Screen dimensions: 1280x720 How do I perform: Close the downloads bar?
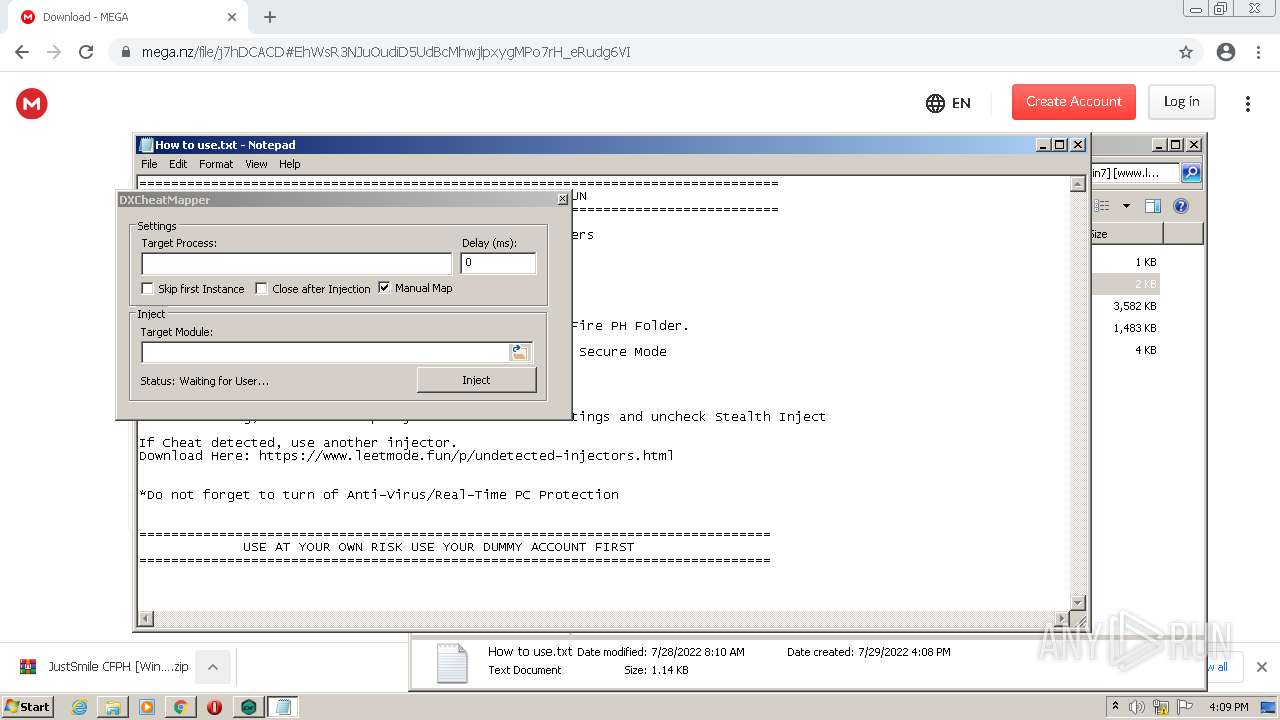(x=1262, y=667)
